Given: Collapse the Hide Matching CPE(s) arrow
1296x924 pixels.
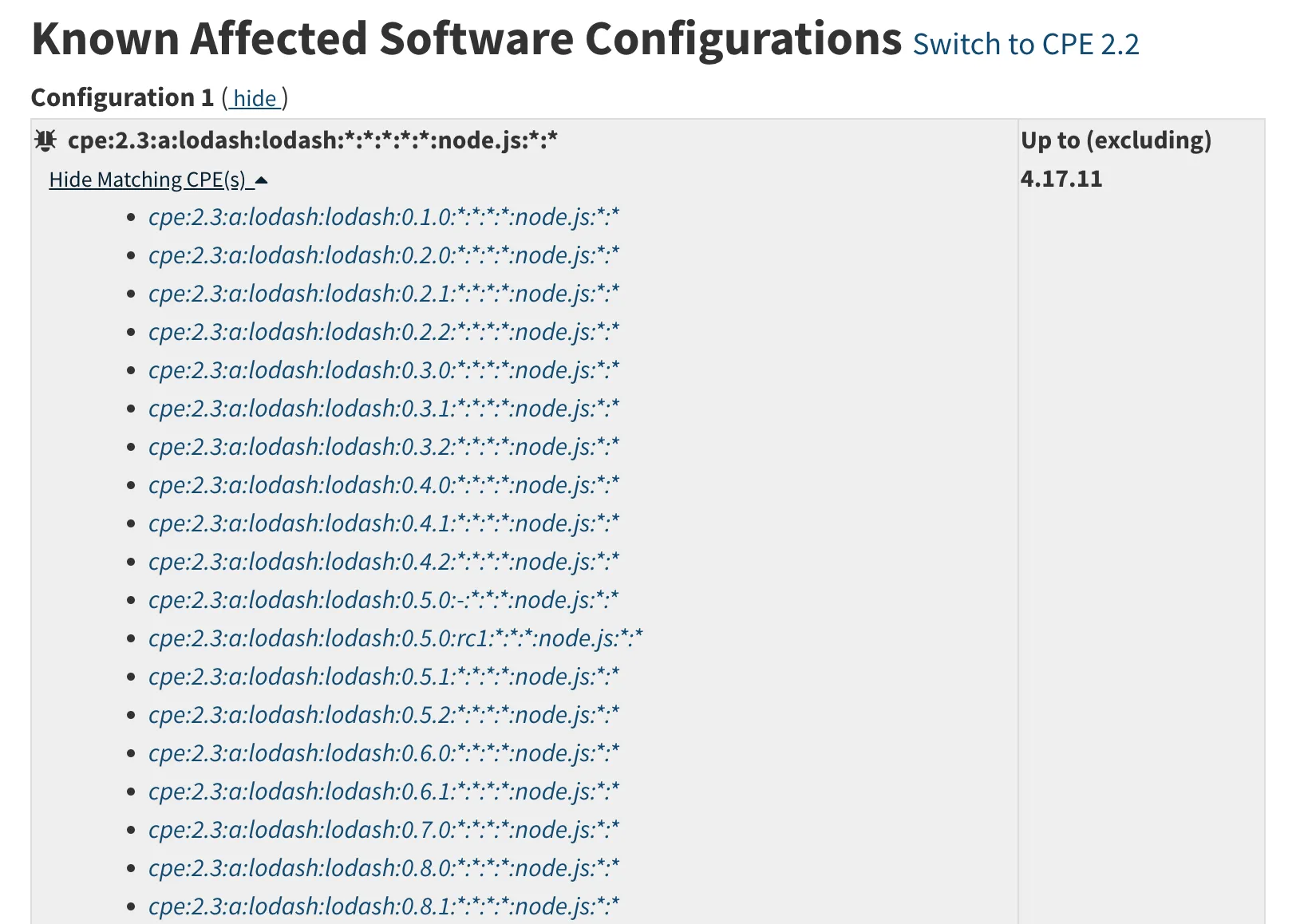Looking at the screenshot, I should [261, 180].
